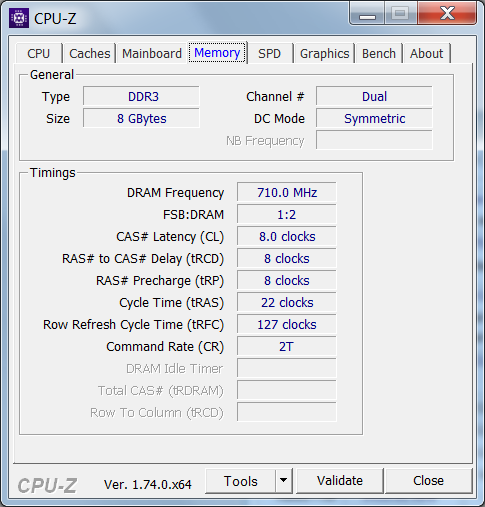485x507 pixels.
Task: Minimize the CPU-Z window
Action: point(367,14)
